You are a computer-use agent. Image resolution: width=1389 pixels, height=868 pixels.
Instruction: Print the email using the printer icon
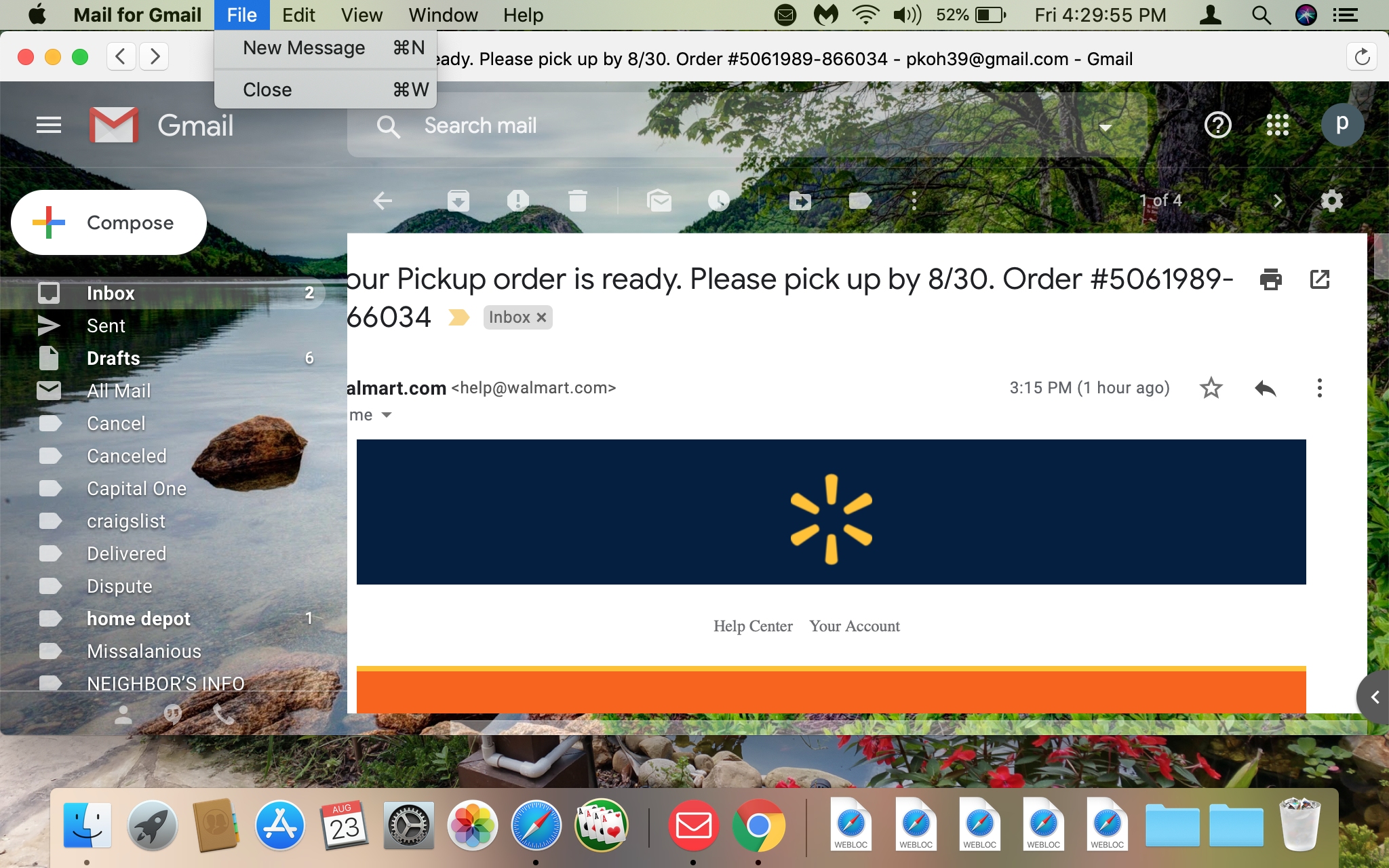point(1271,279)
